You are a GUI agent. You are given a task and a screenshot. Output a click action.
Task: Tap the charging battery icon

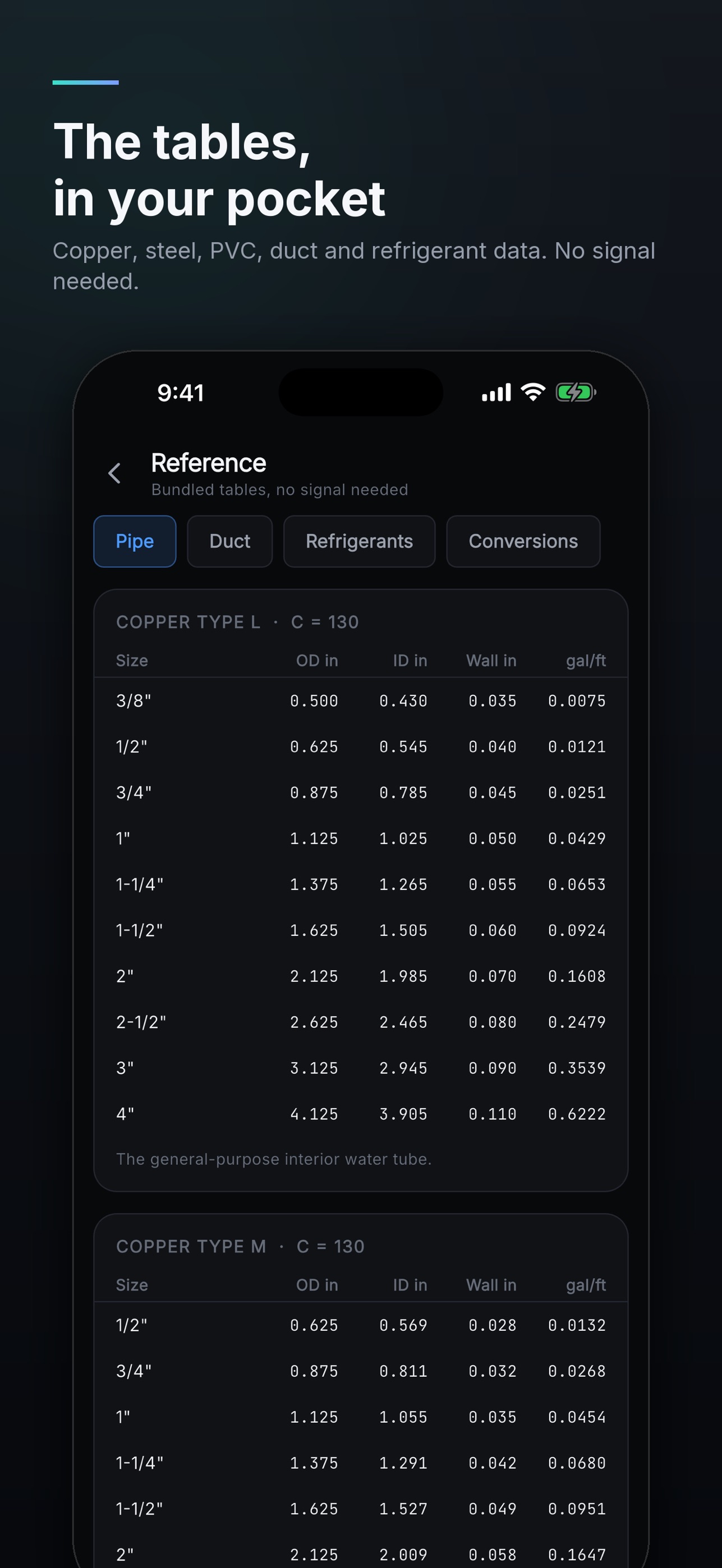pos(576,393)
